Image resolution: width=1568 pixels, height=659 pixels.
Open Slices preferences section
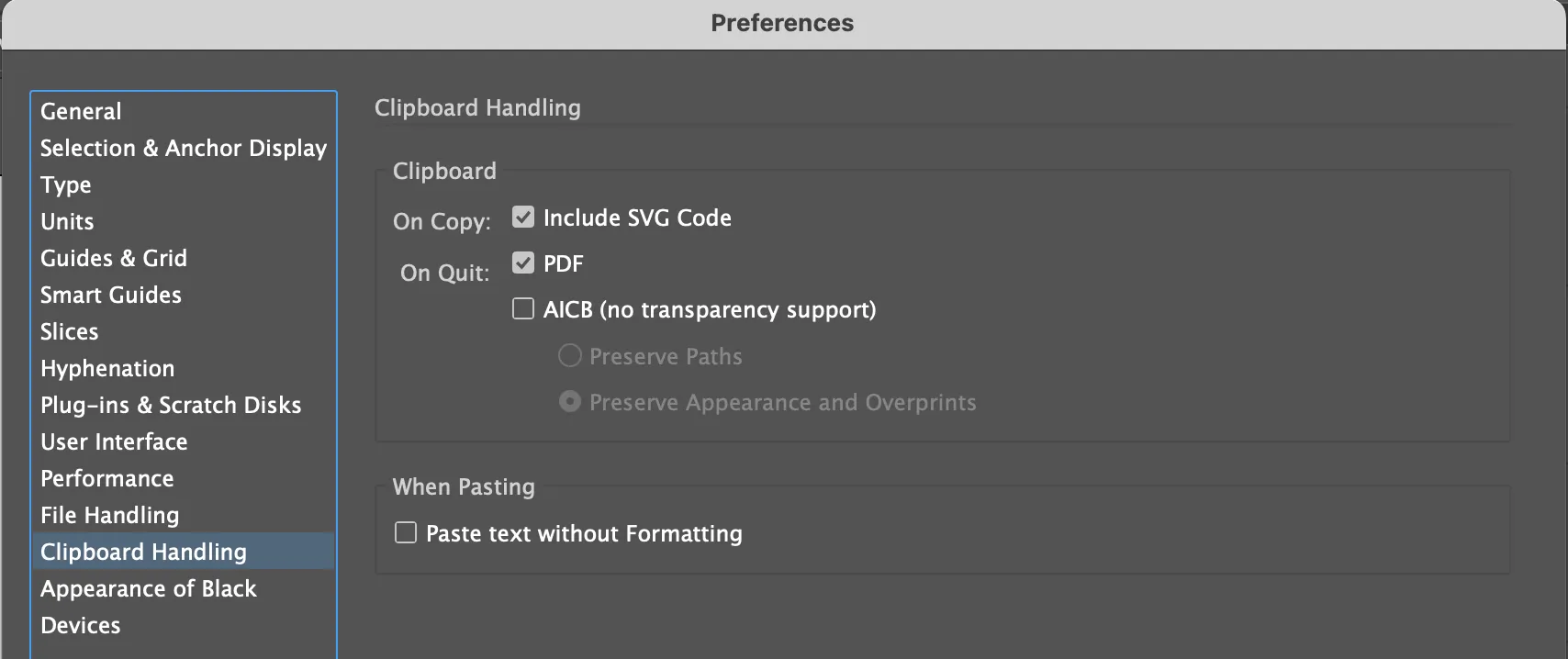click(x=70, y=331)
